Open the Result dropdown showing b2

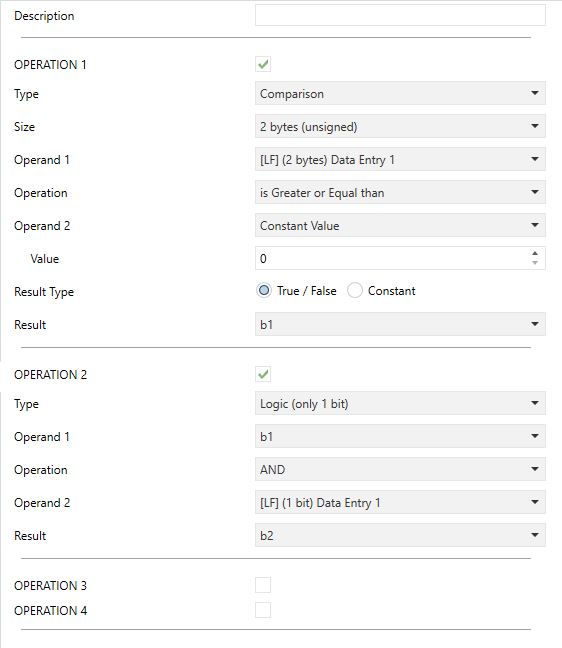point(400,536)
